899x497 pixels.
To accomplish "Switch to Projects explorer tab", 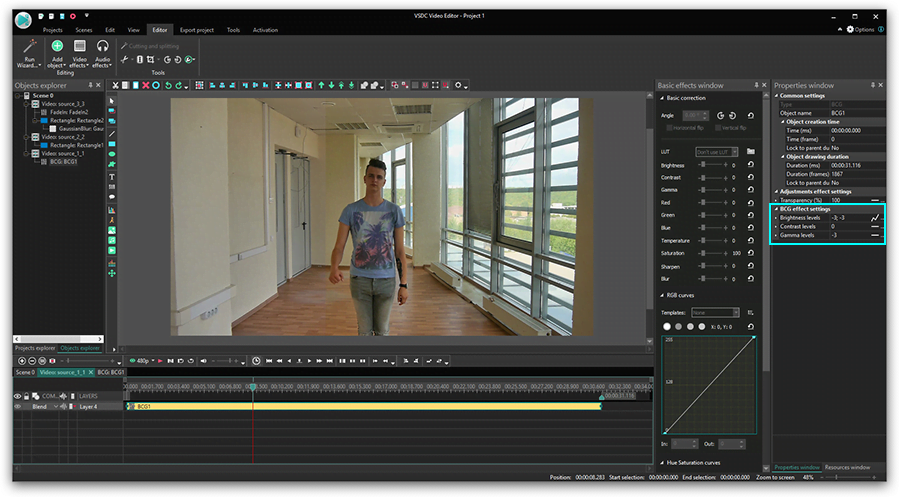I will (x=35, y=348).
